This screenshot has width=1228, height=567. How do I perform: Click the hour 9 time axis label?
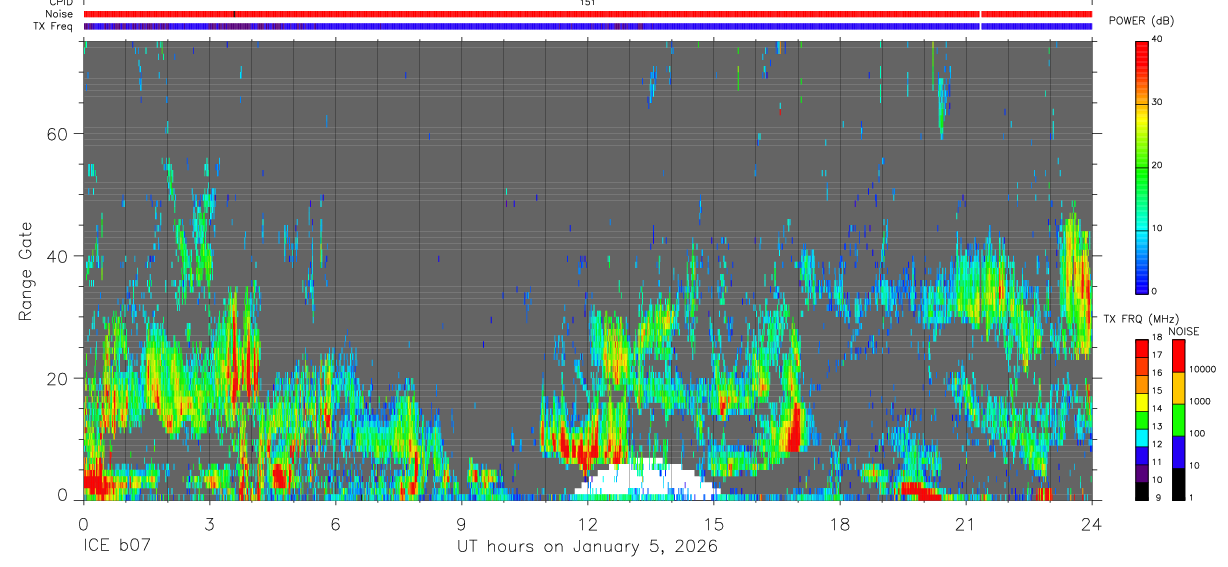tap(461, 524)
